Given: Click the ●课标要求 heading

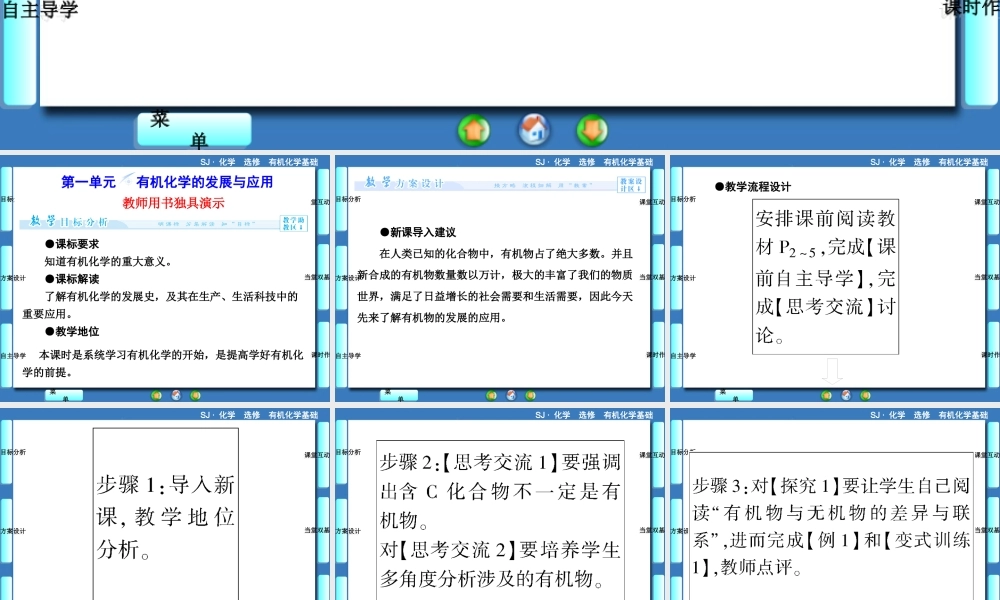Looking at the screenshot, I should point(72,244).
